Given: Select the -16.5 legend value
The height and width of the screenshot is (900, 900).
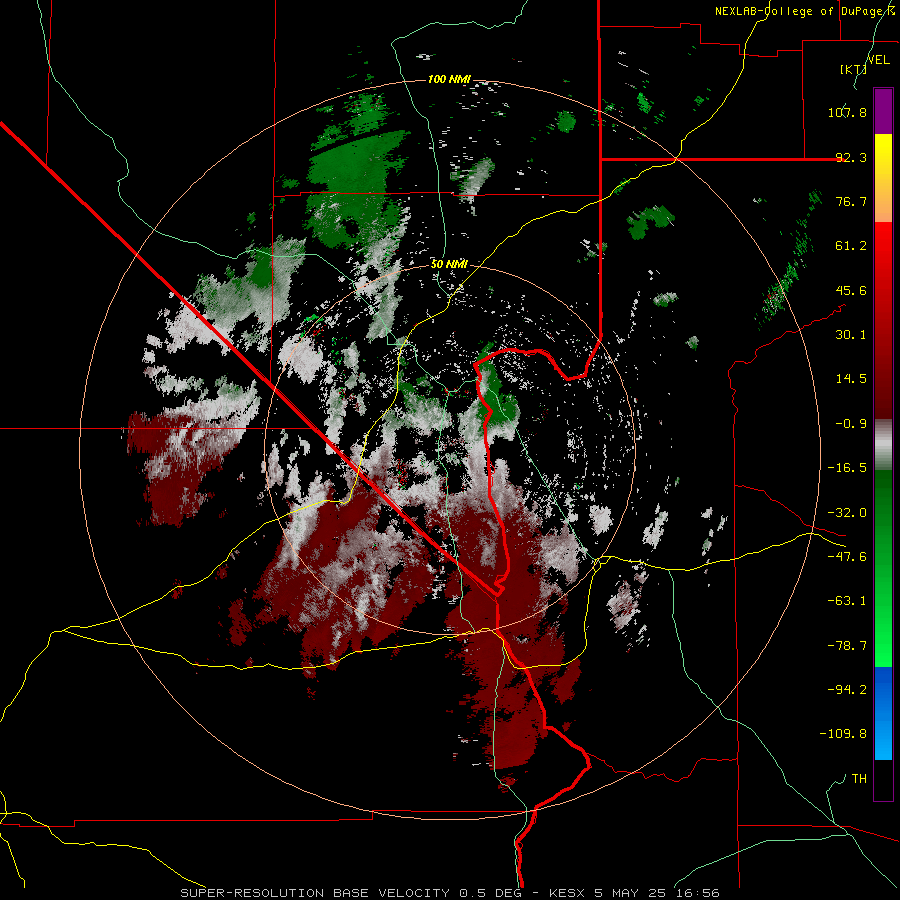Looking at the screenshot, I should point(847,468).
